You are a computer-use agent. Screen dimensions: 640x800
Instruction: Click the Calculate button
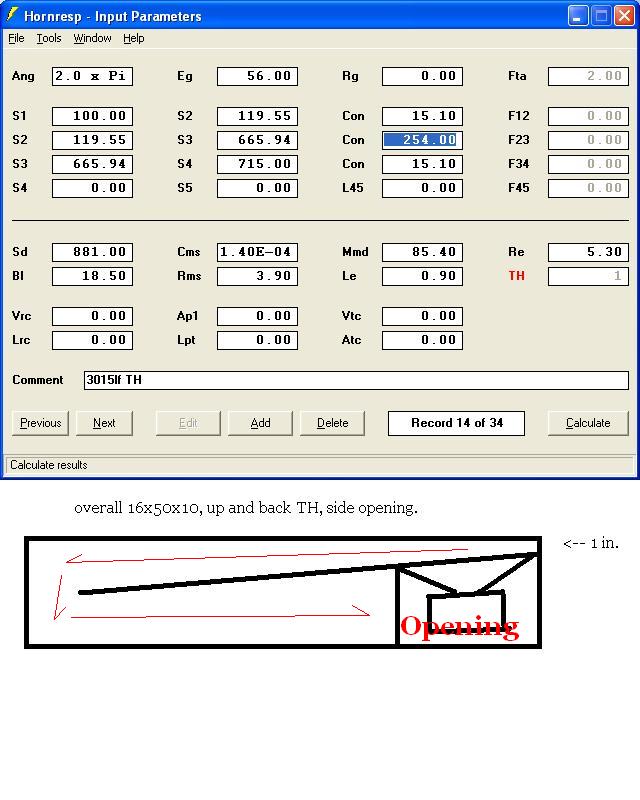pyautogui.click(x=588, y=423)
